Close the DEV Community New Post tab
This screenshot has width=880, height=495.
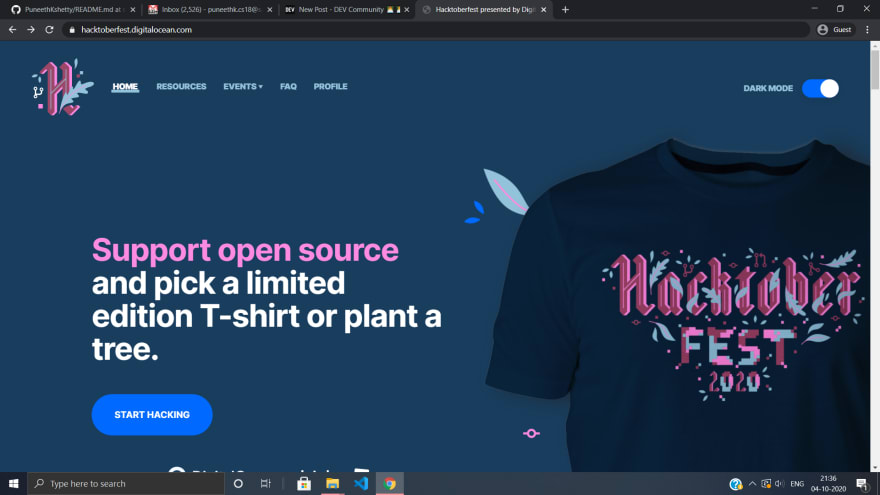[x=407, y=10]
